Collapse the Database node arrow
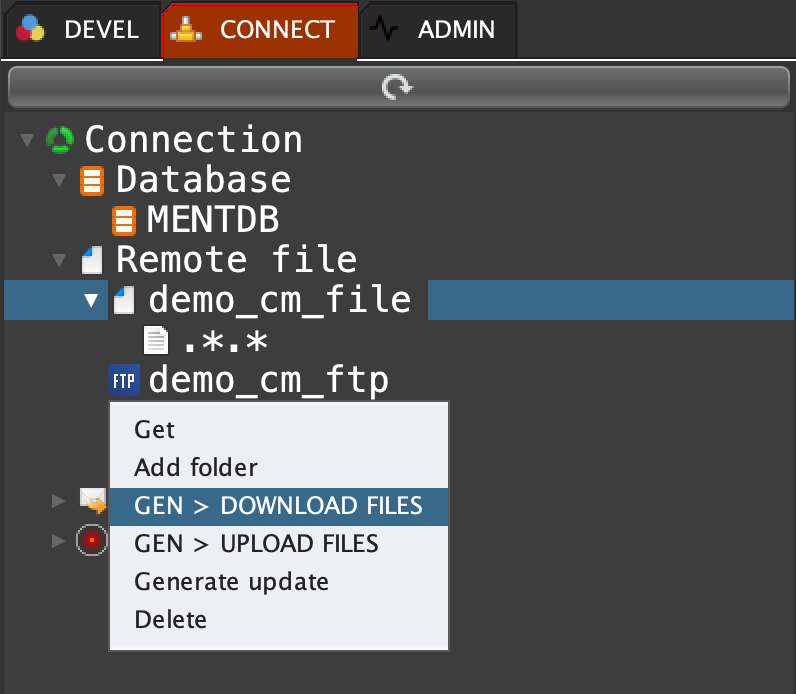 click(59, 181)
